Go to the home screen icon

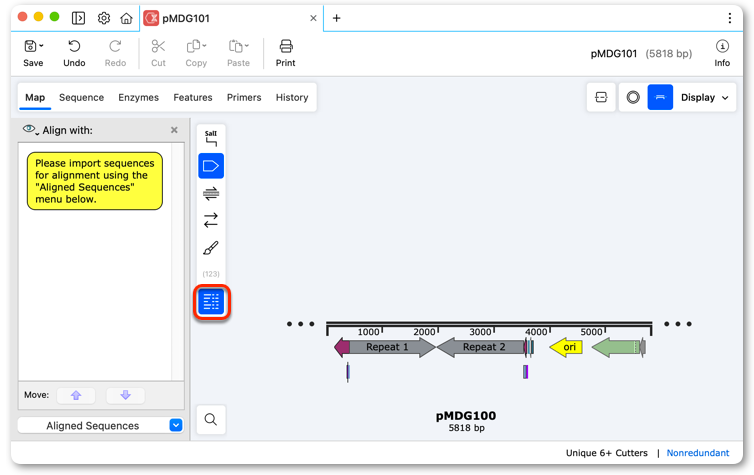126,18
